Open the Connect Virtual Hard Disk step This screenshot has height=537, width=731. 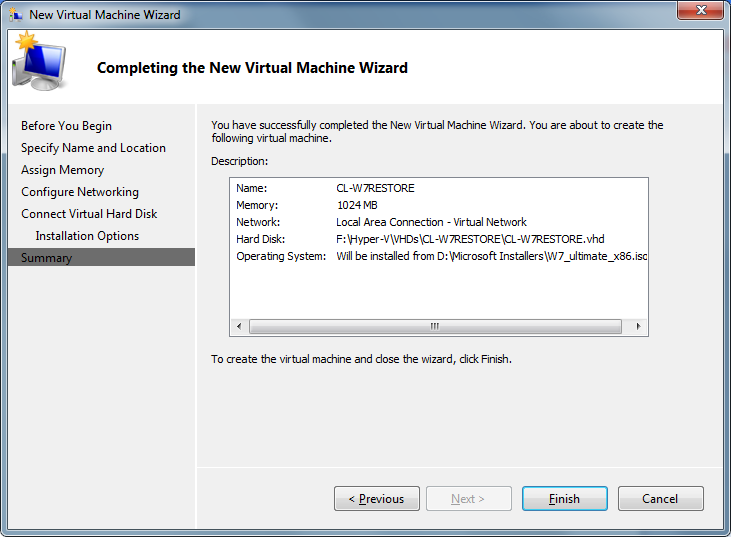click(x=89, y=214)
